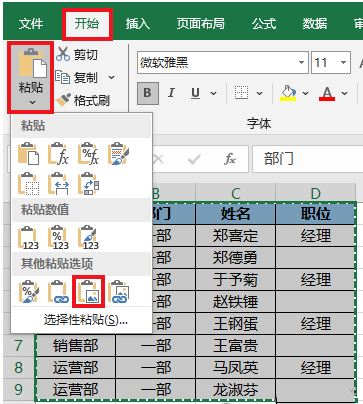The width and height of the screenshot is (363, 404).
Task: Choose Paste Linked Picture icon
Action: pyautogui.click(x=118, y=292)
